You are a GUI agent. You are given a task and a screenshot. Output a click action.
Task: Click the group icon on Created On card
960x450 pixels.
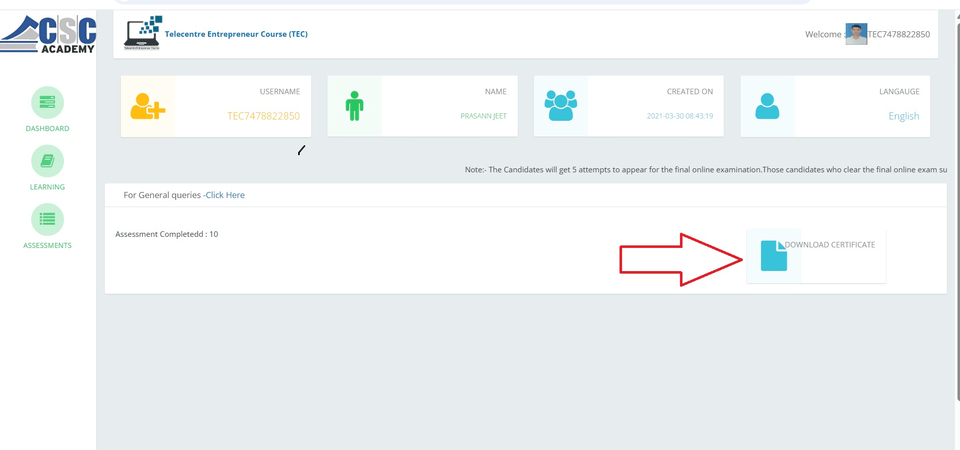pos(560,105)
